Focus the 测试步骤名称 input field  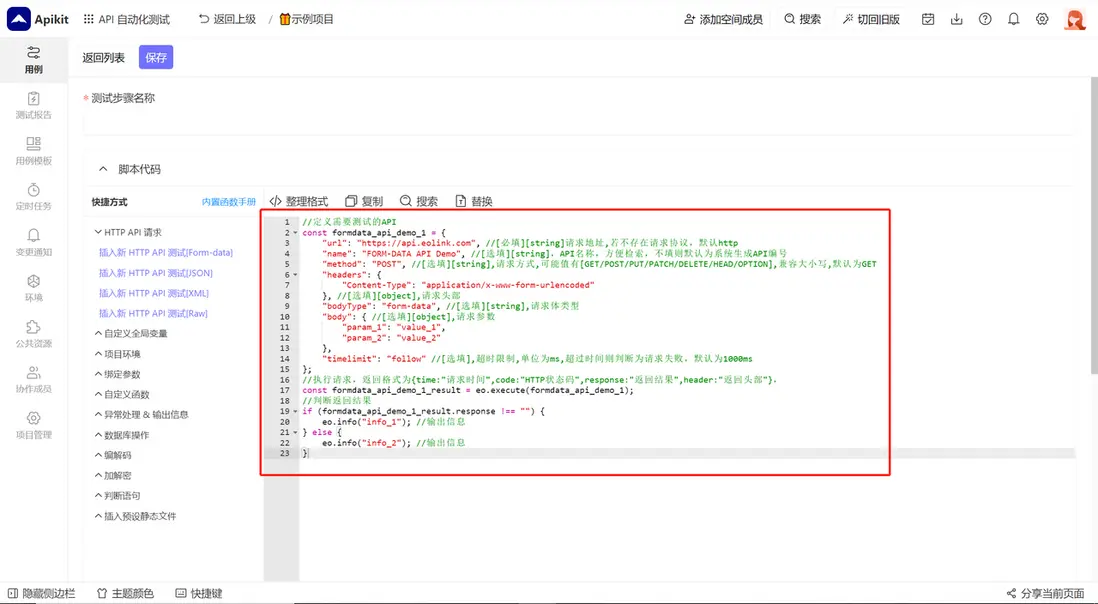(x=578, y=123)
